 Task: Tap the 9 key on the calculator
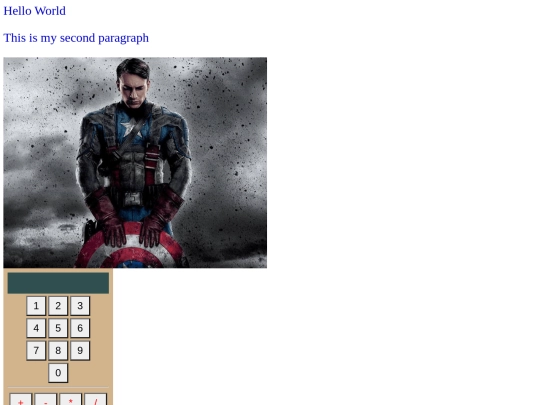click(x=80, y=351)
